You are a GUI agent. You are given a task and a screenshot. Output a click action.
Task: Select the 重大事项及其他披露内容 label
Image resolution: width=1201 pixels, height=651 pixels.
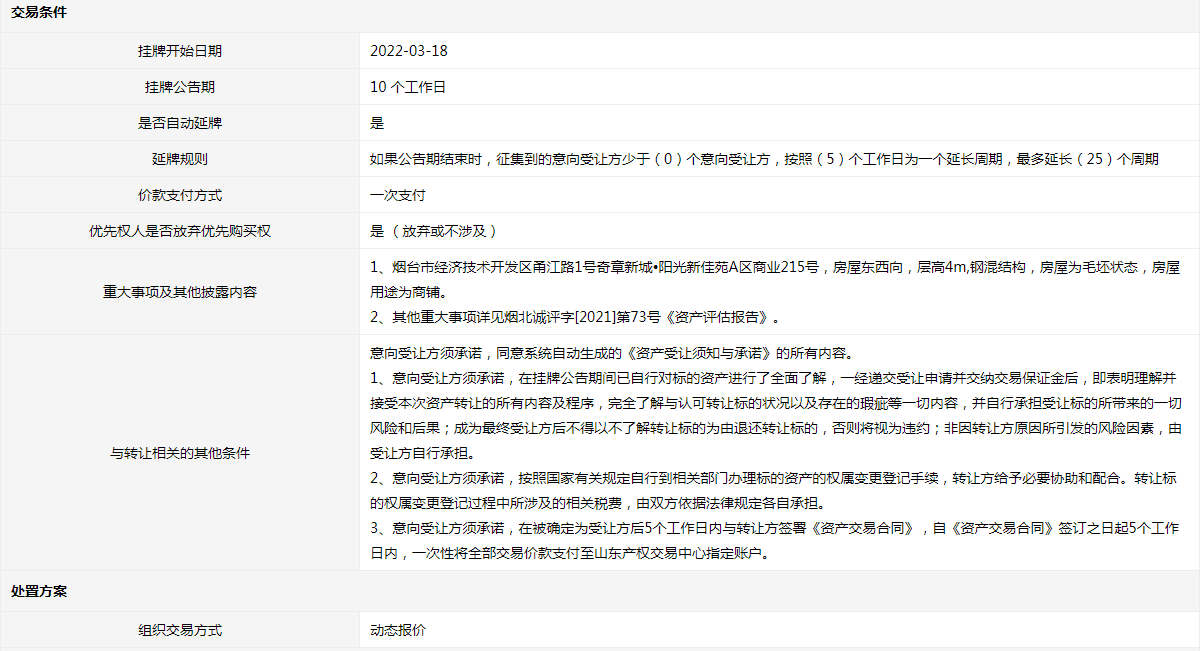pos(180,292)
